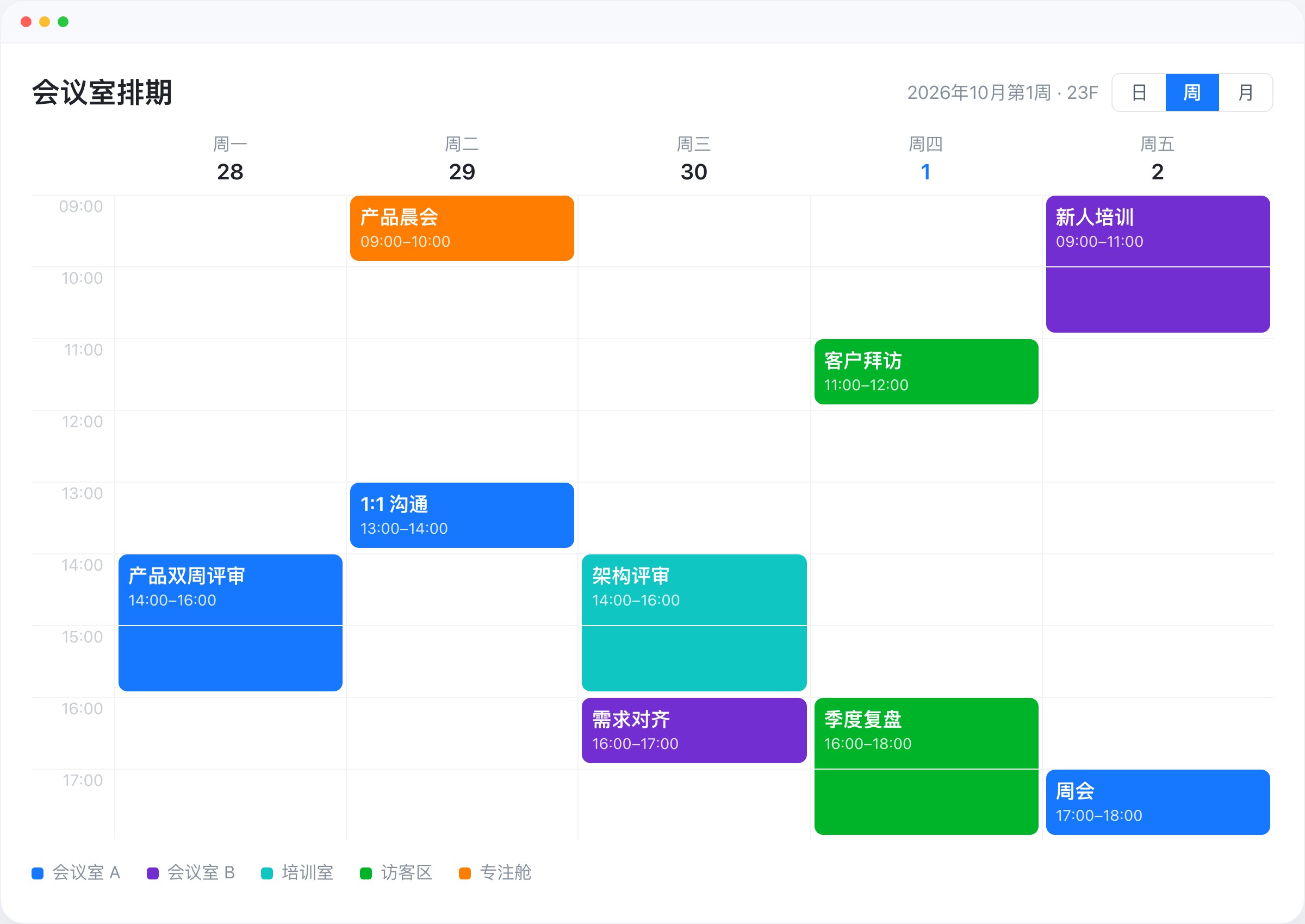Click the 09:00 time label
This screenshot has width=1305, height=924.
[x=81, y=206]
